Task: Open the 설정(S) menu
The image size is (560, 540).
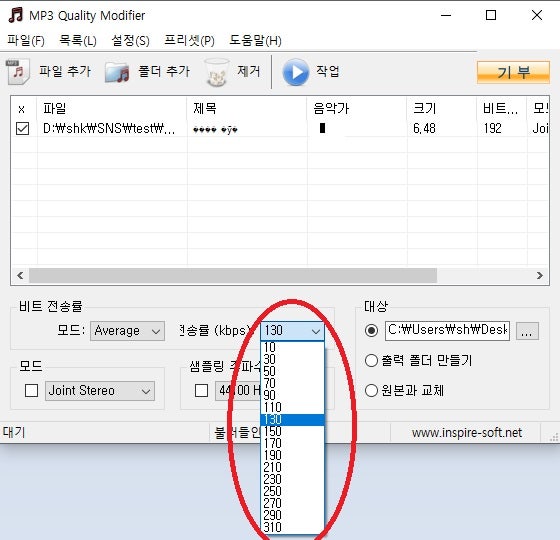Action: click(x=130, y=40)
